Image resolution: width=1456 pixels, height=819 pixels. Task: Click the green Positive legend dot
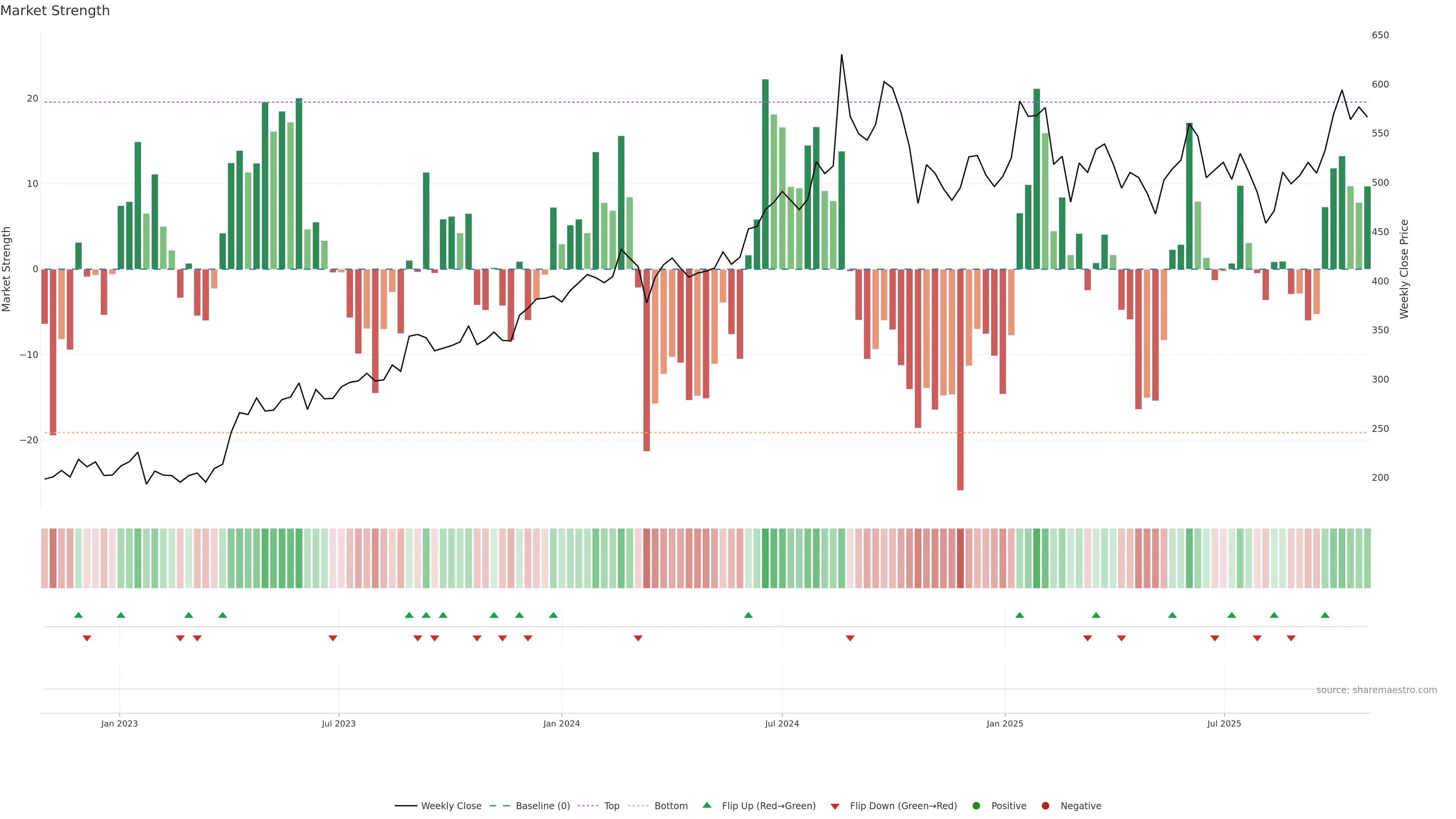pyautogui.click(x=976, y=806)
